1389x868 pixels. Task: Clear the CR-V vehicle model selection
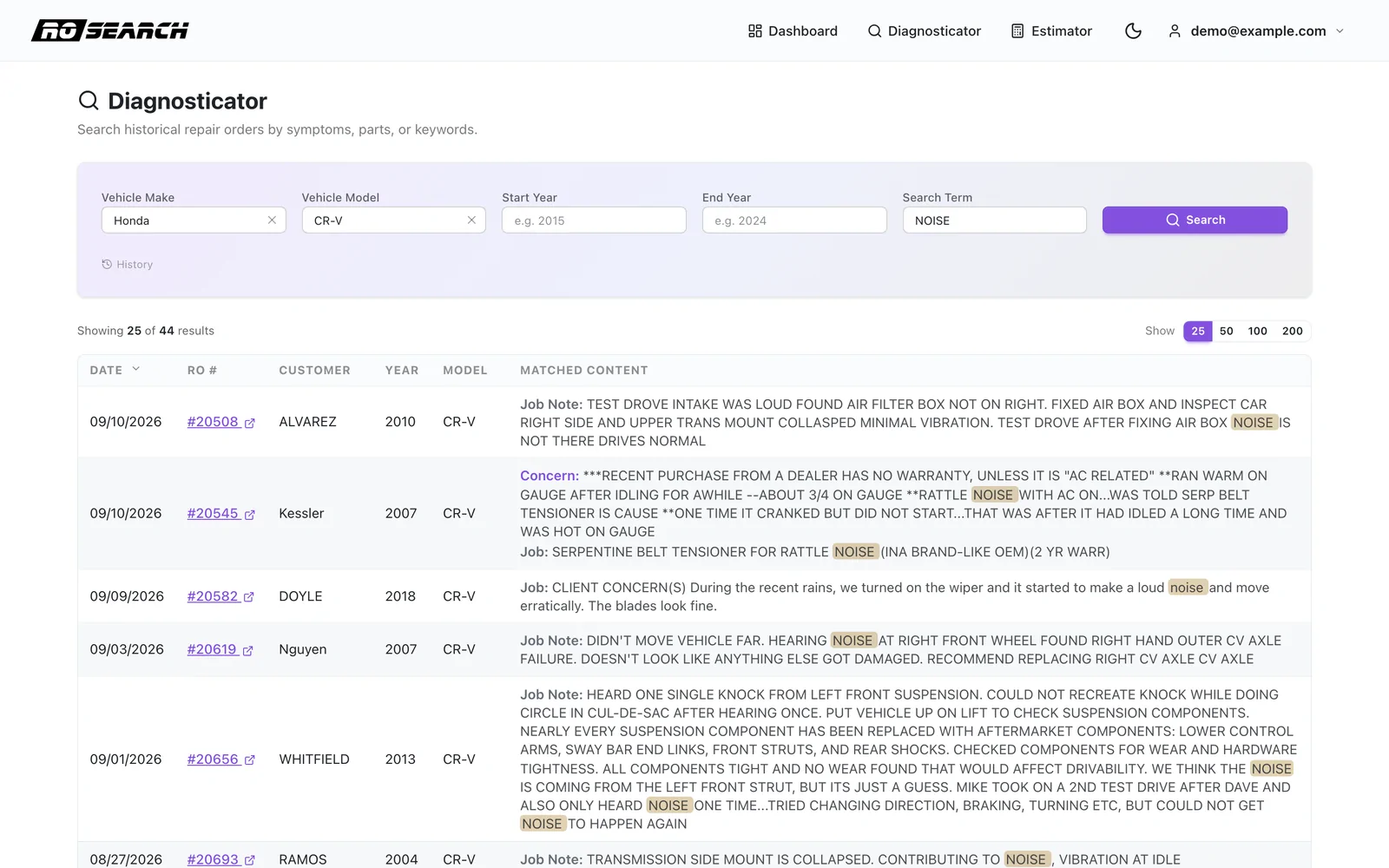(x=471, y=220)
